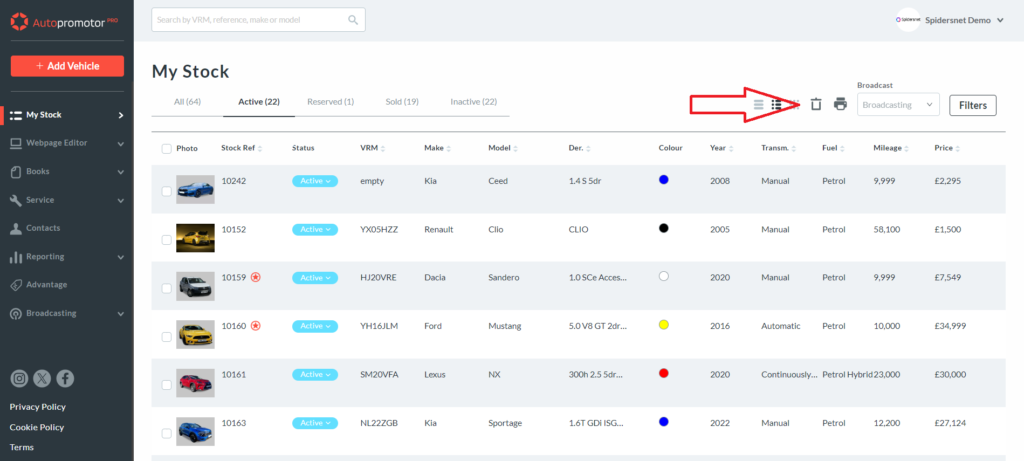Image resolution: width=1024 pixels, height=461 pixels.
Task: Switch to the Sold (19) tab
Action: tap(402, 101)
